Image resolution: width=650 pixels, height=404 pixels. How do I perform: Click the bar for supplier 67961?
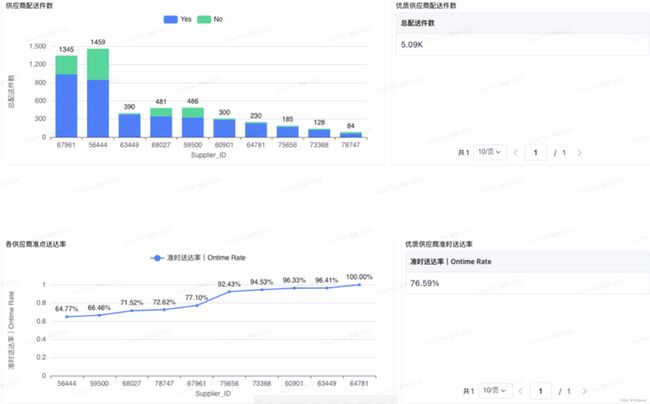(66, 97)
